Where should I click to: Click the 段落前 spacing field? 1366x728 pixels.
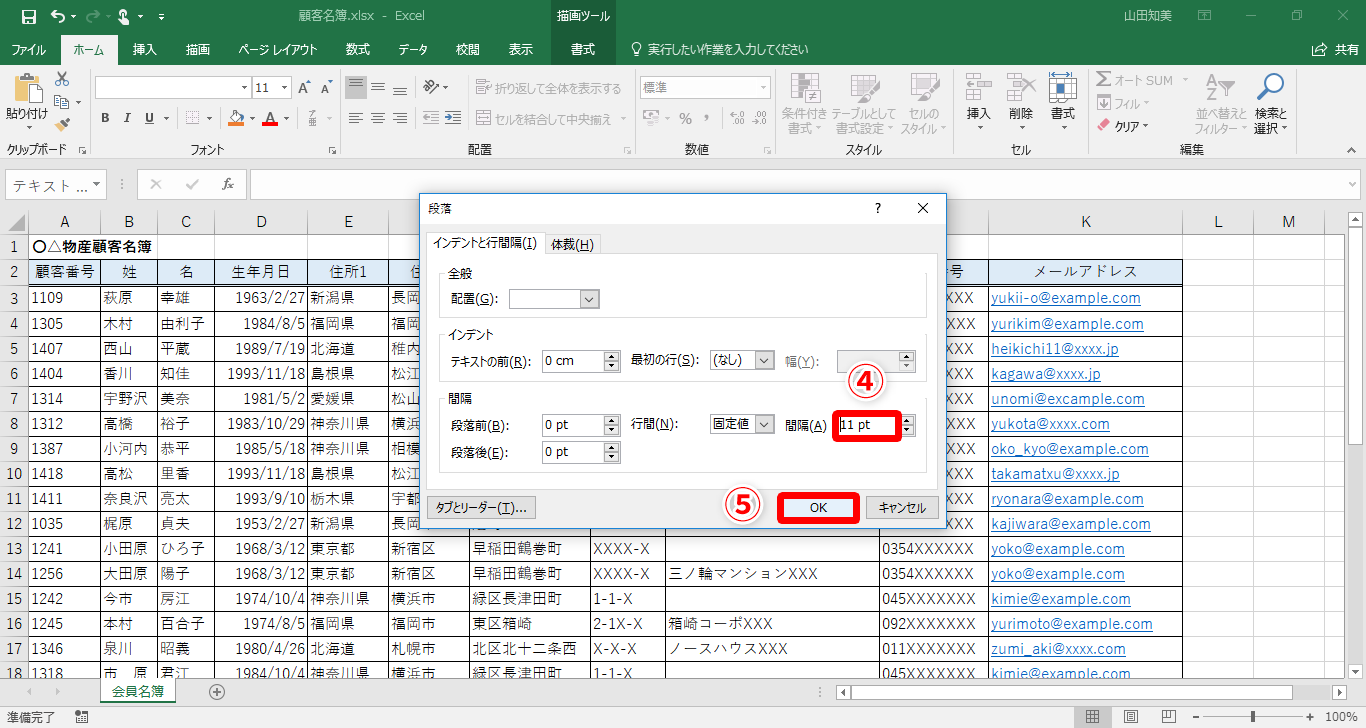[573, 425]
